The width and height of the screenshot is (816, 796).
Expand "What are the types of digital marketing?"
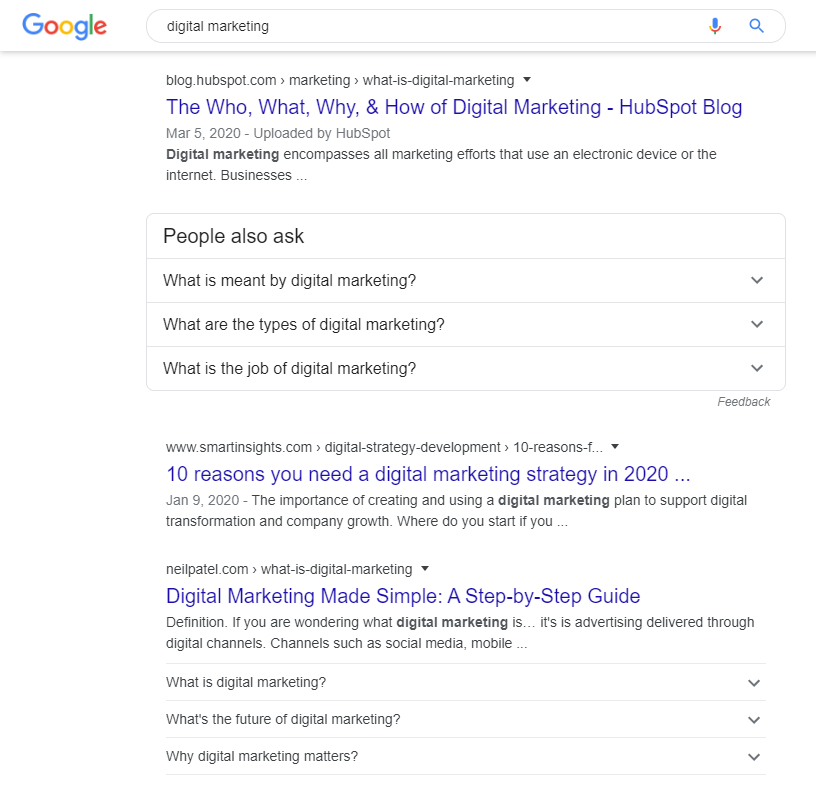click(x=466, y=325)
